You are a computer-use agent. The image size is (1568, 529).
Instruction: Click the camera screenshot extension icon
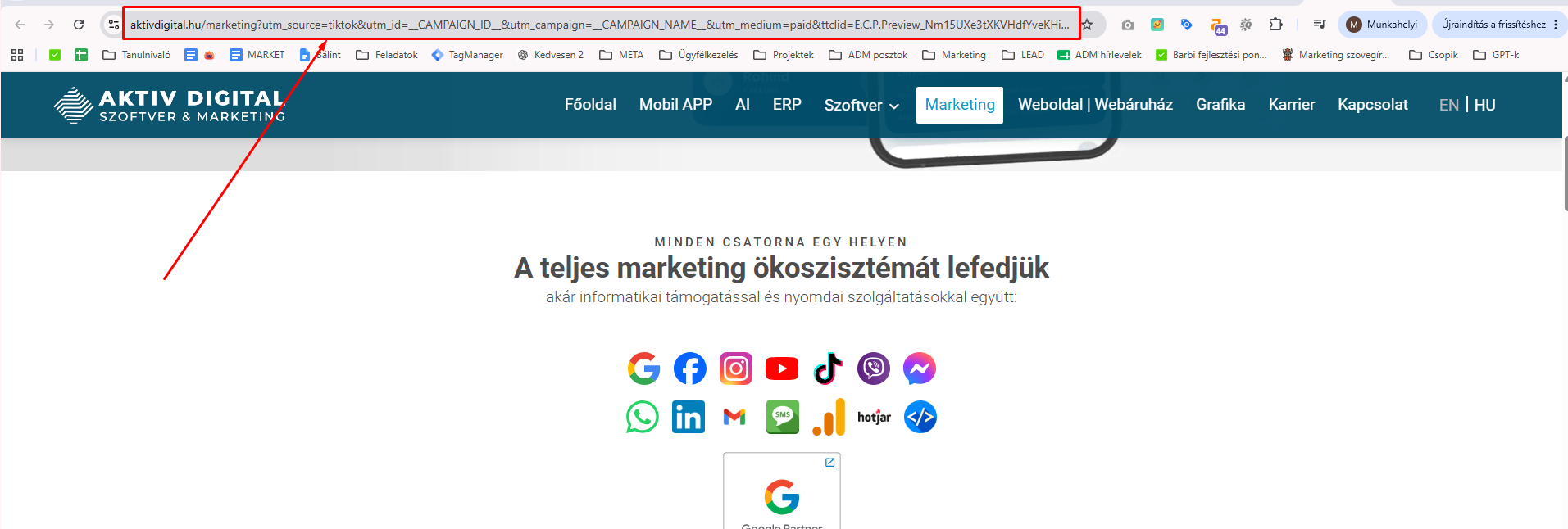pos(1128,25)
